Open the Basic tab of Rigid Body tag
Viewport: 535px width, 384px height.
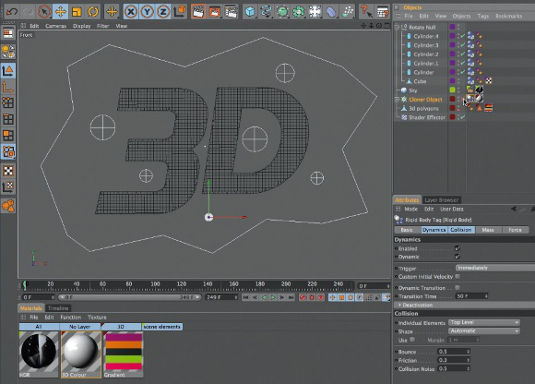point(407,230)
